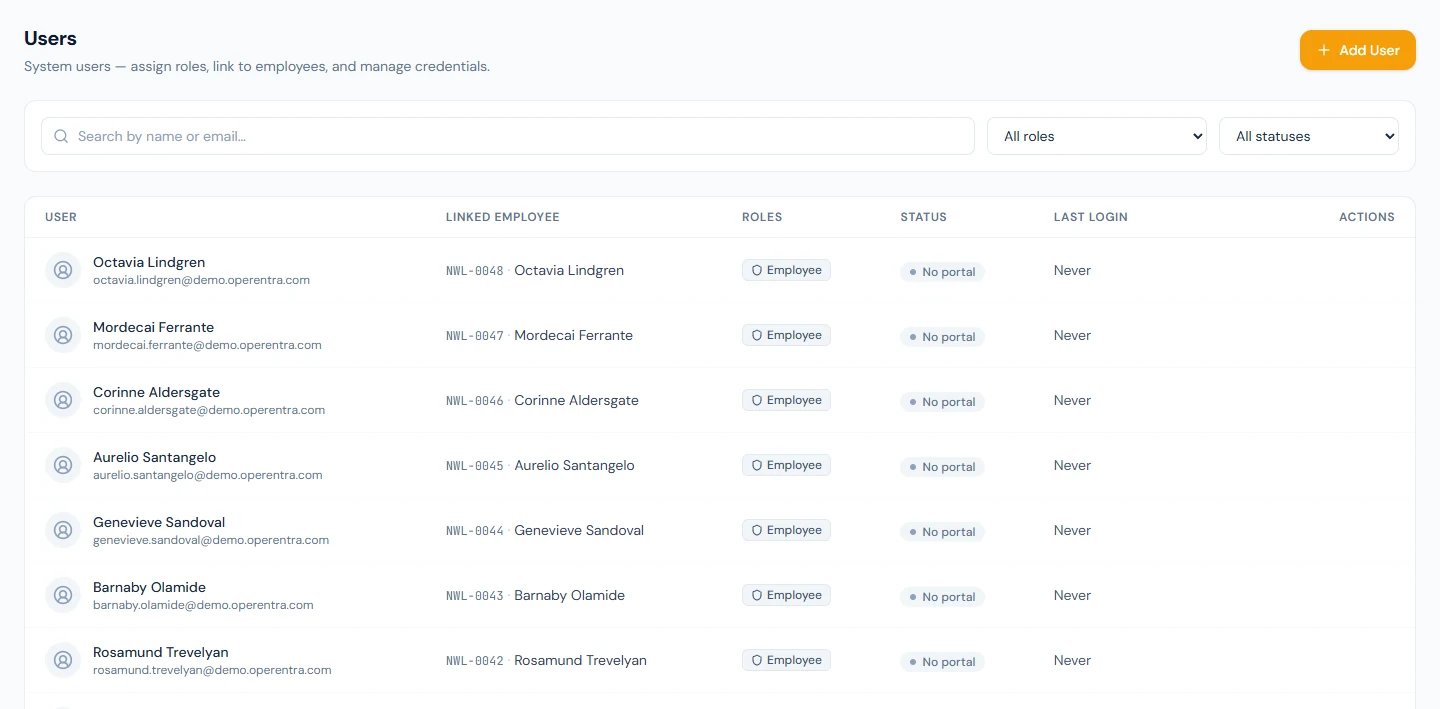
Task: Click Rosamund Trevelyan's user avatar icon
Action: pos(63,660)
